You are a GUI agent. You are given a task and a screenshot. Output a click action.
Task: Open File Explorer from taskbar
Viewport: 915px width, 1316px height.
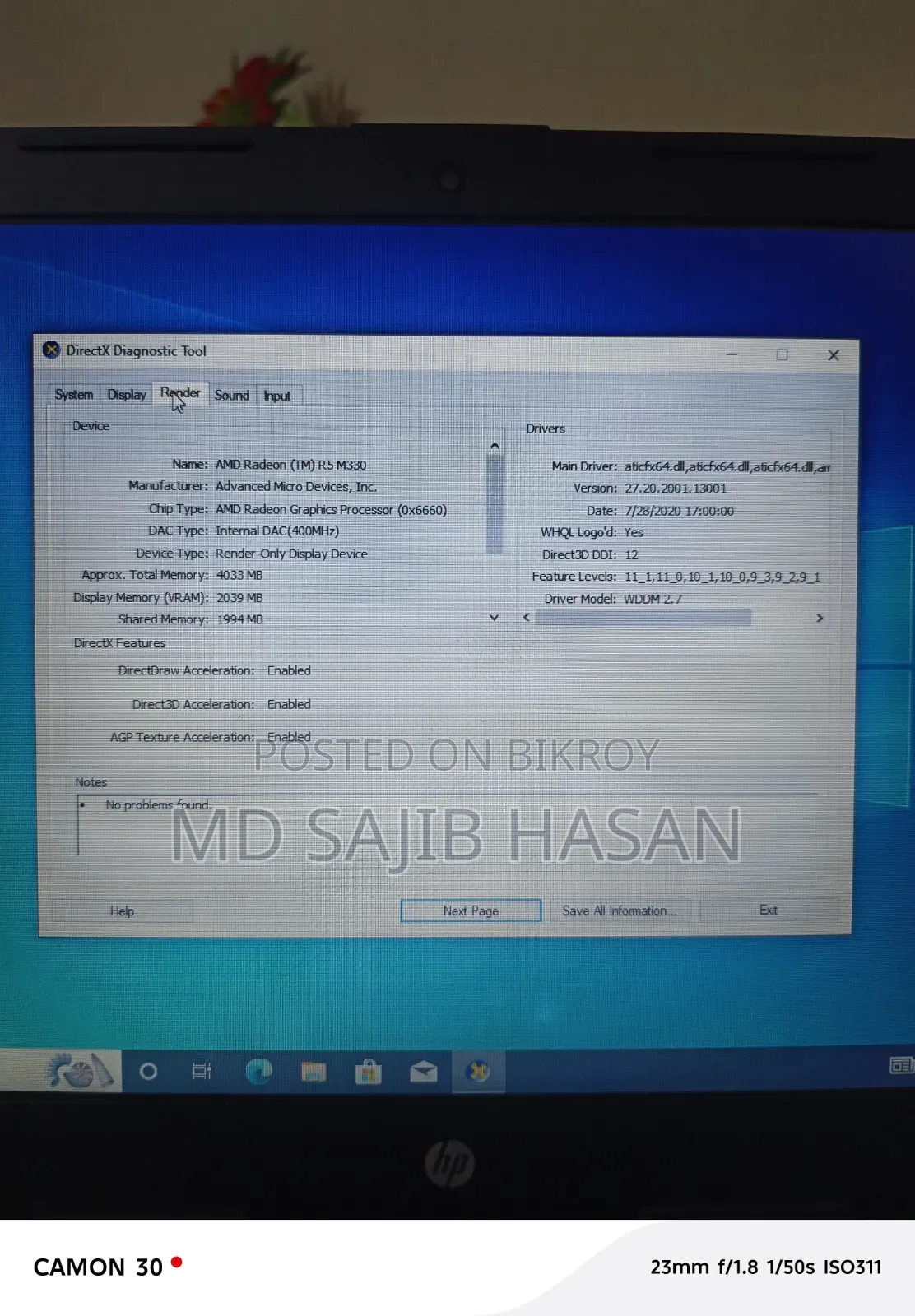coord(314,1072)
